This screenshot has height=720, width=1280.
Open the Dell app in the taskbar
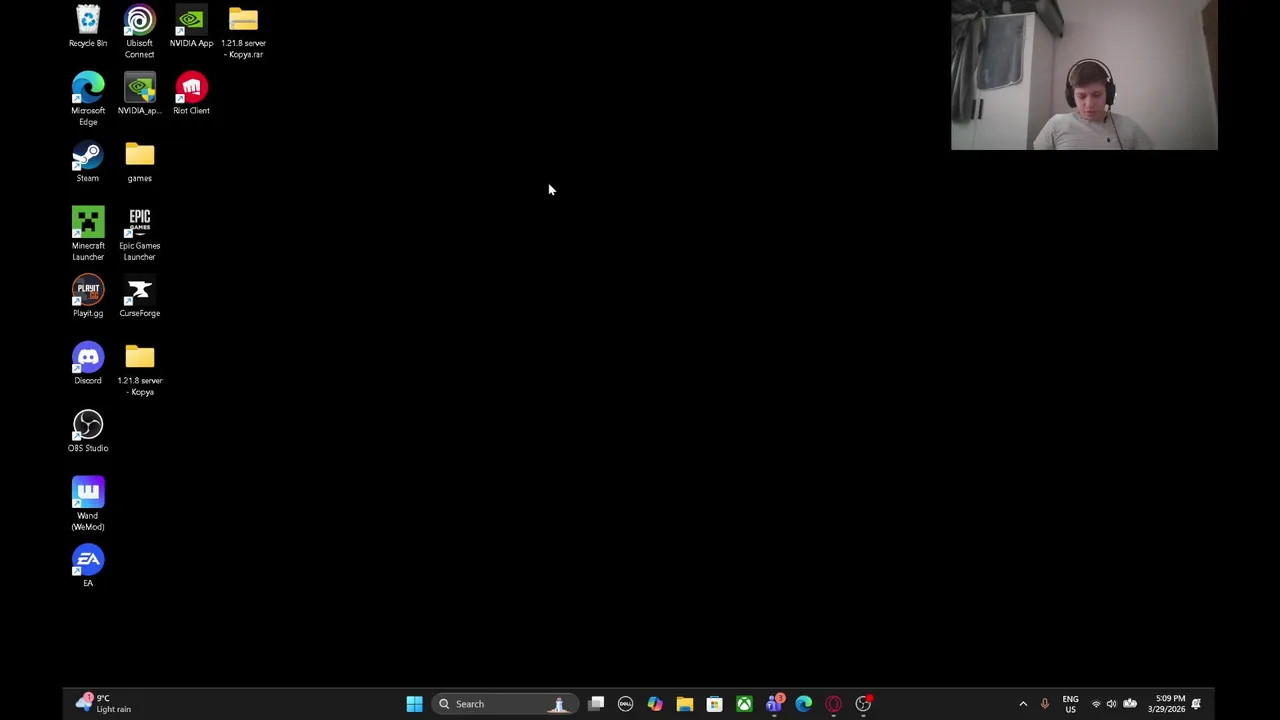tap(625, 704)
